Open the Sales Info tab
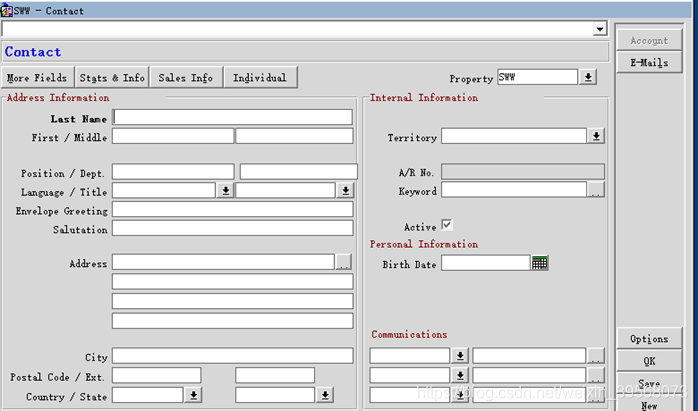This screenshot has height=411, width=698. pyautogui.click(x=186, y=78)
